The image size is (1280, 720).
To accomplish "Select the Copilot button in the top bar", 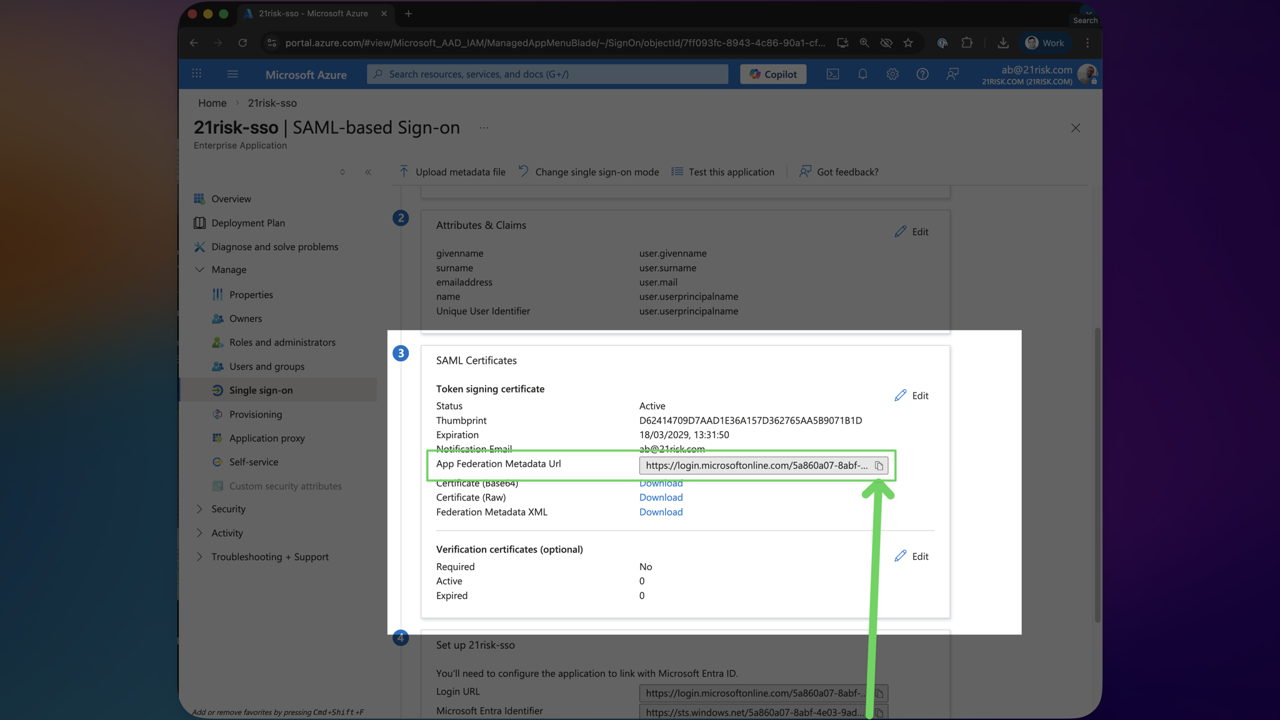I will click(772, 73).
